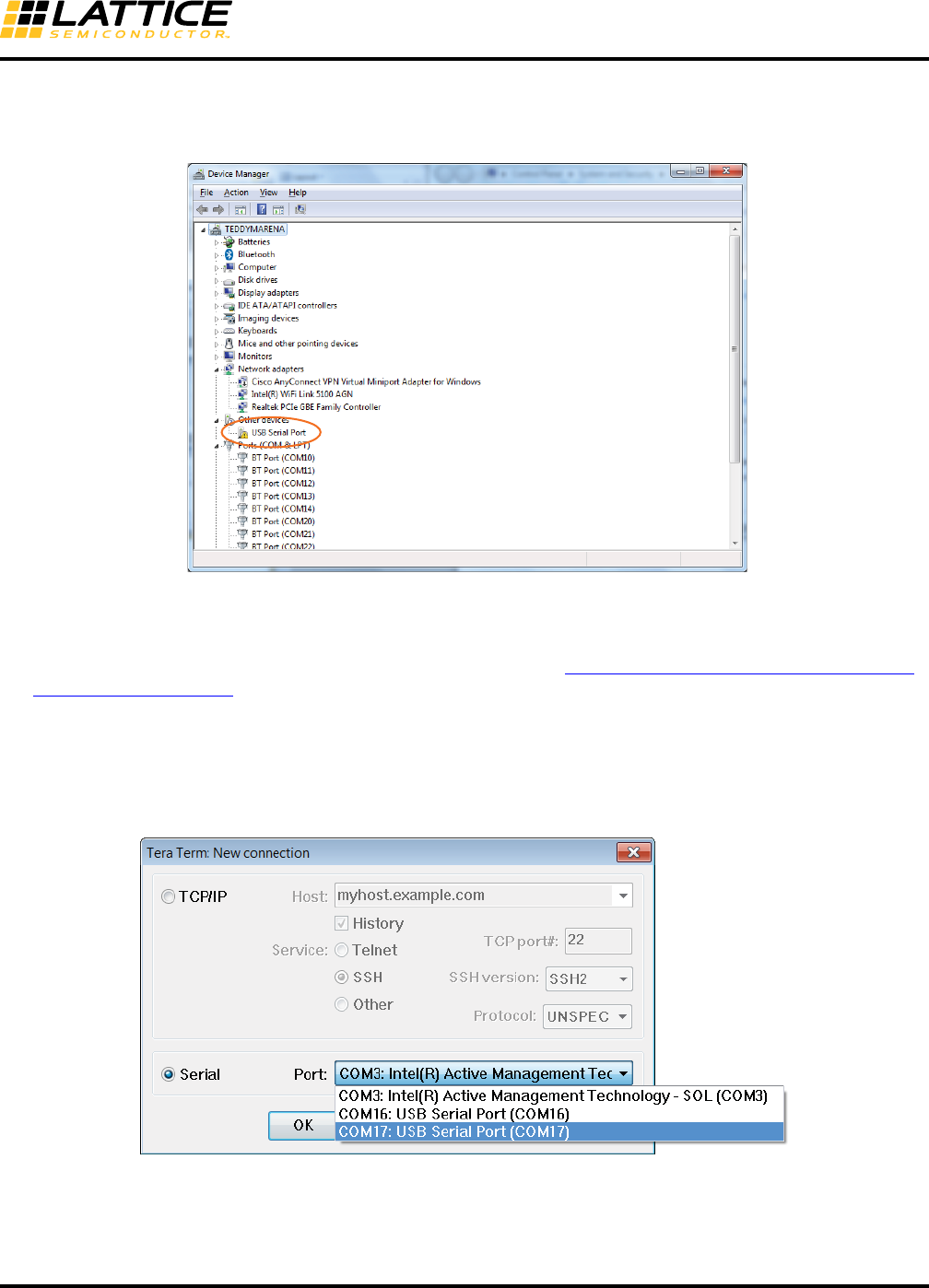Select BT Port (COM20) tree item
This screenshot has width=929, height=1288.
click(x=283, y=521)
